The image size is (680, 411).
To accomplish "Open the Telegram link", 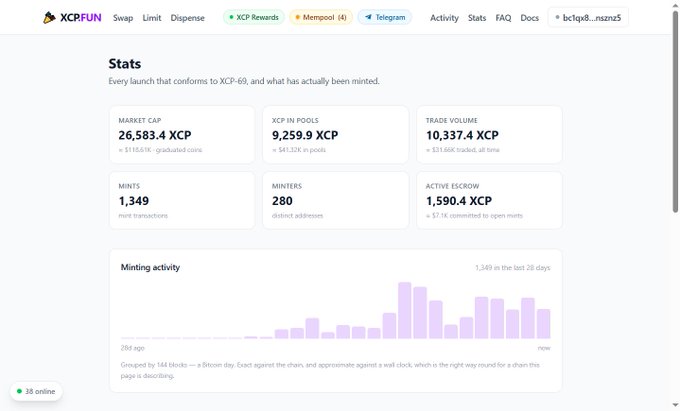I will [385, 17].
